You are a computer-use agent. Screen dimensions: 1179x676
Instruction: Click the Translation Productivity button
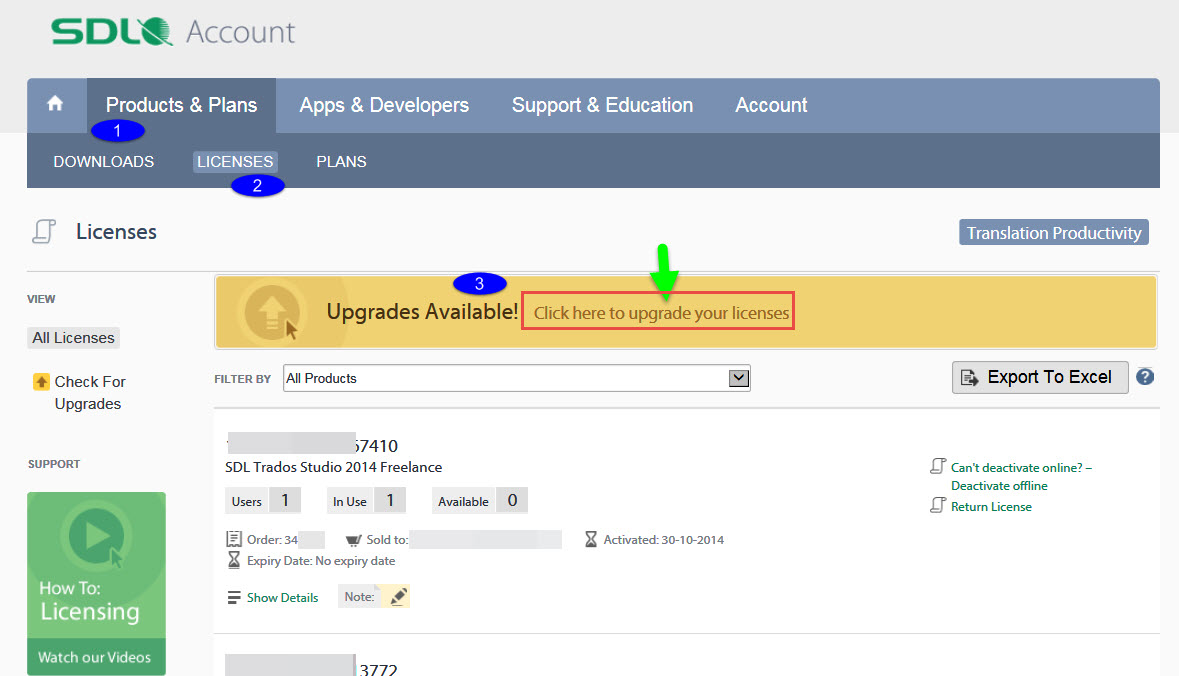coord(1053,232)
